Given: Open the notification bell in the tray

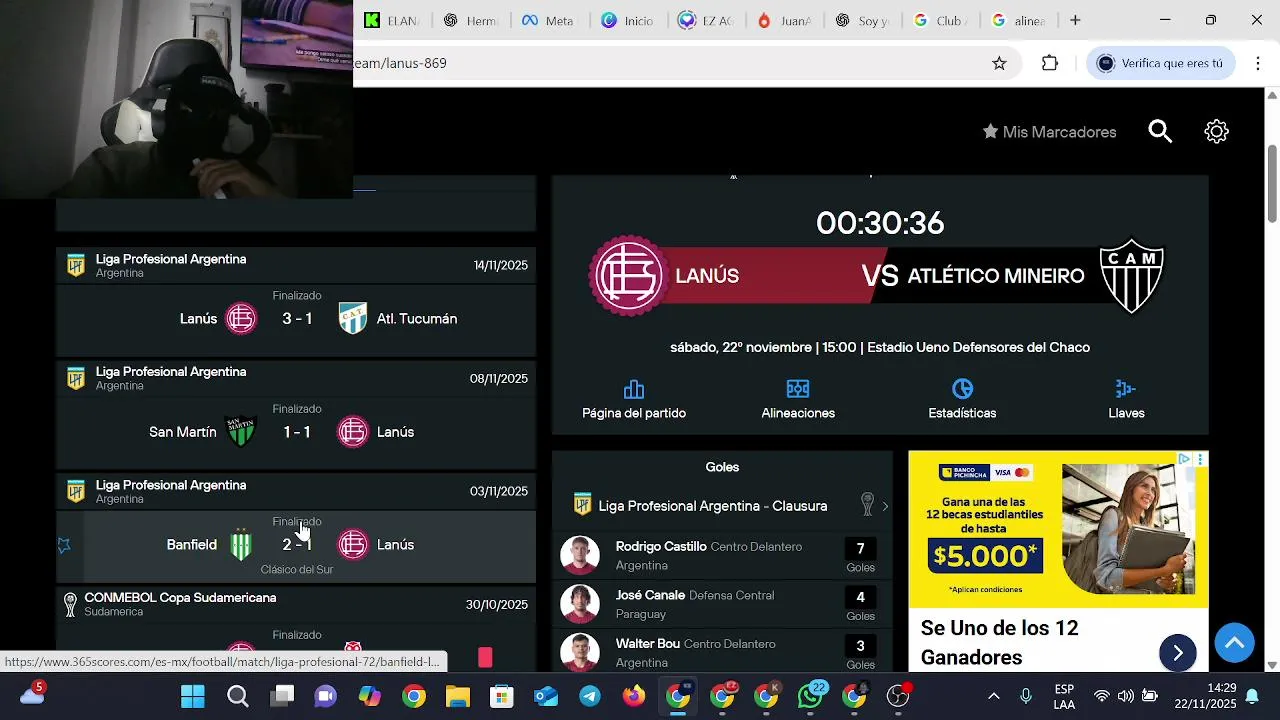Looking at the screenshot, I should coord(1252,696).
